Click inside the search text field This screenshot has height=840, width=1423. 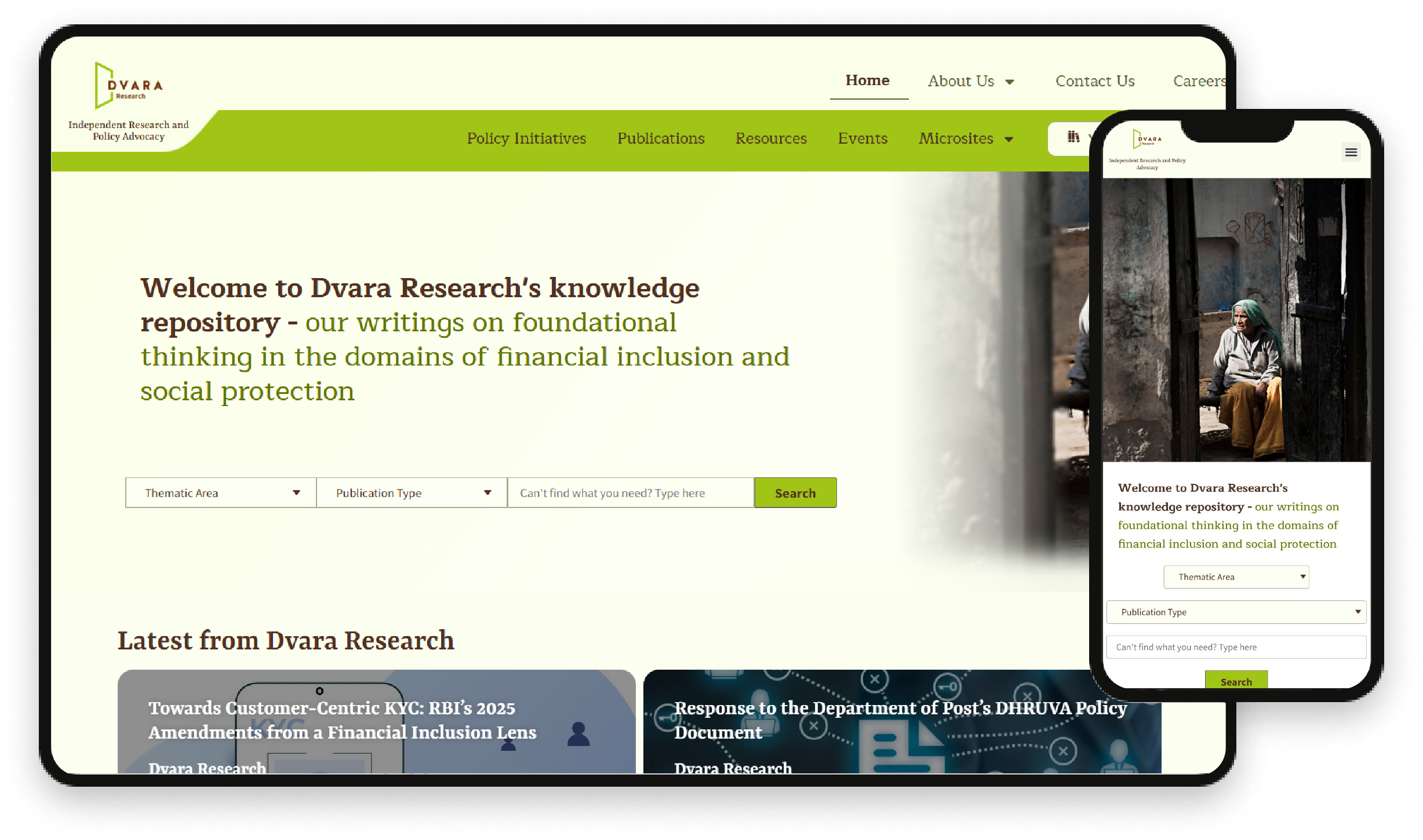630,492
